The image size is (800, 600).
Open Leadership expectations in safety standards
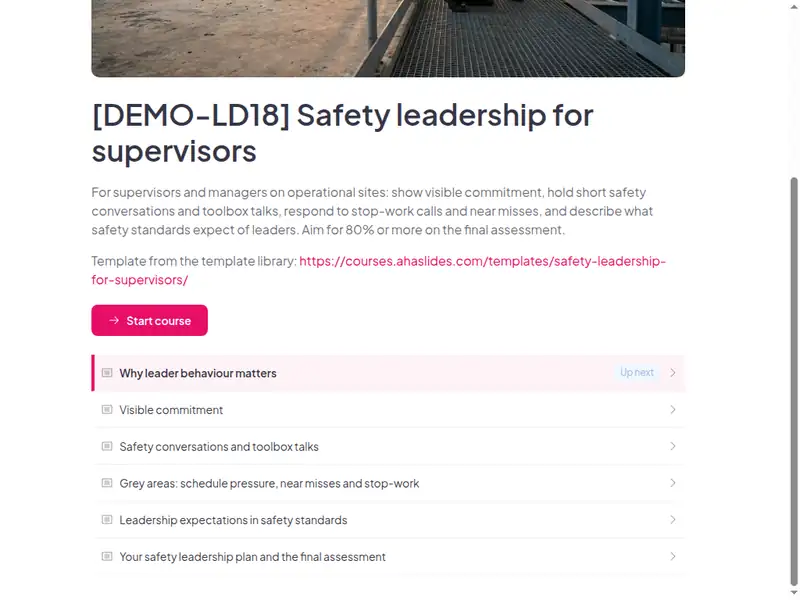tap(388, 520)
